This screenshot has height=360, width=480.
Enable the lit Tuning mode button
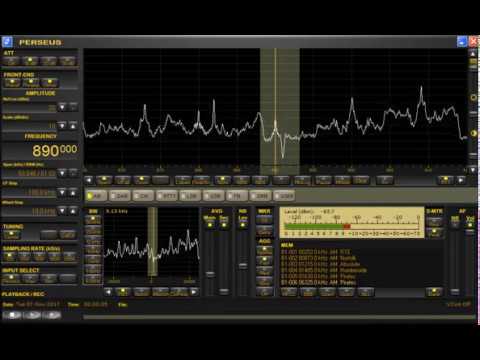point(12,235)
